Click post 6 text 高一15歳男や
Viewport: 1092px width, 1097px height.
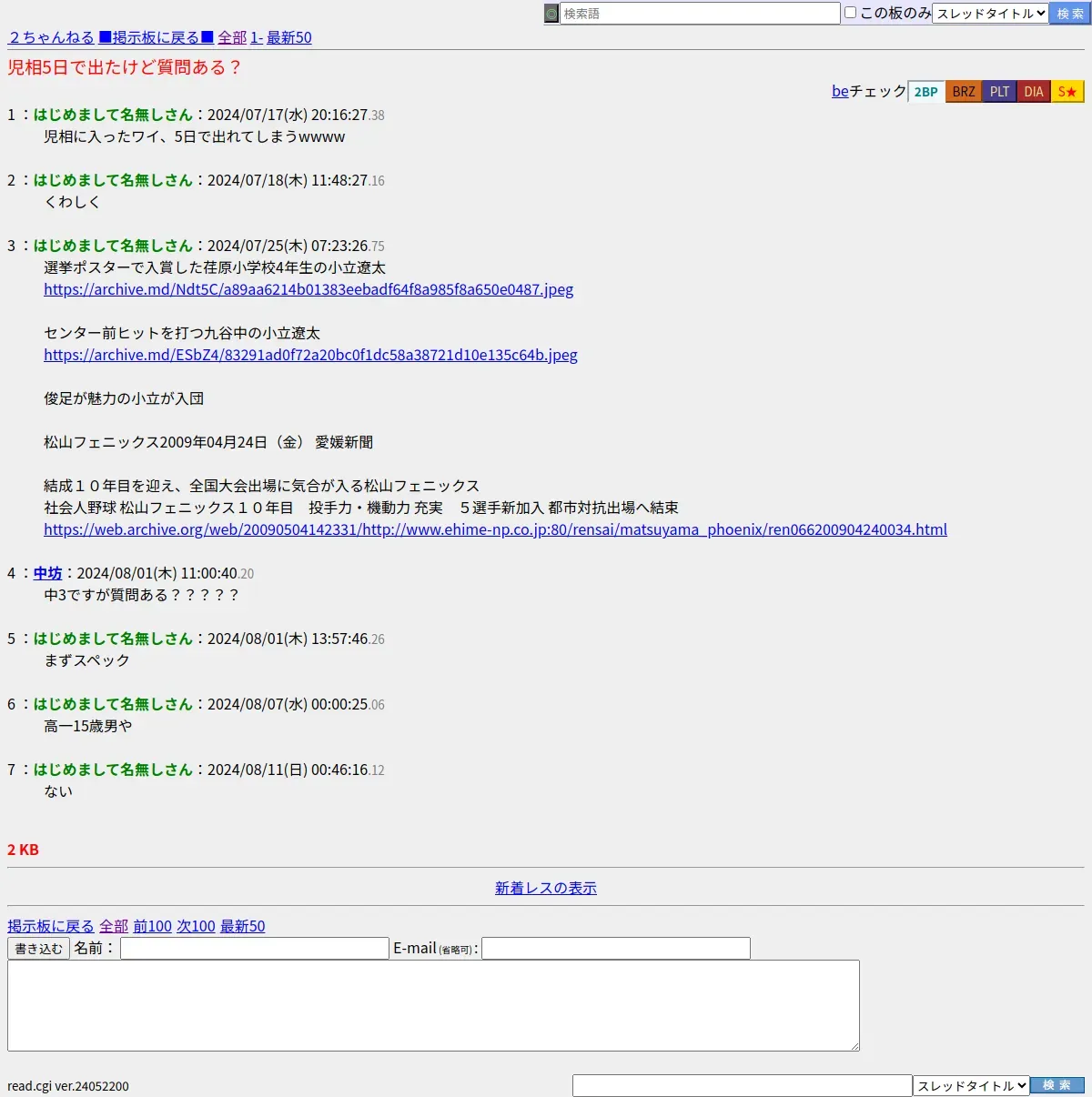[x=88, y=726]
